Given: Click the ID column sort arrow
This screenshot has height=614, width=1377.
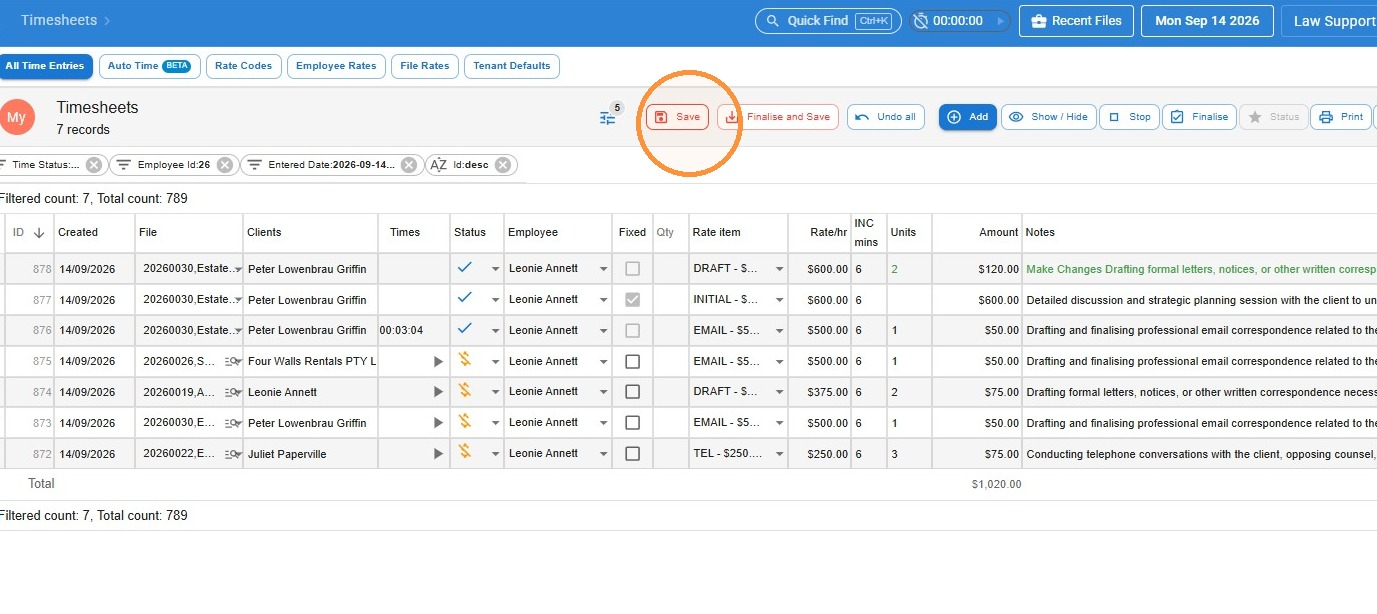Looking at the screenshot, I should [x=39, y=233].
